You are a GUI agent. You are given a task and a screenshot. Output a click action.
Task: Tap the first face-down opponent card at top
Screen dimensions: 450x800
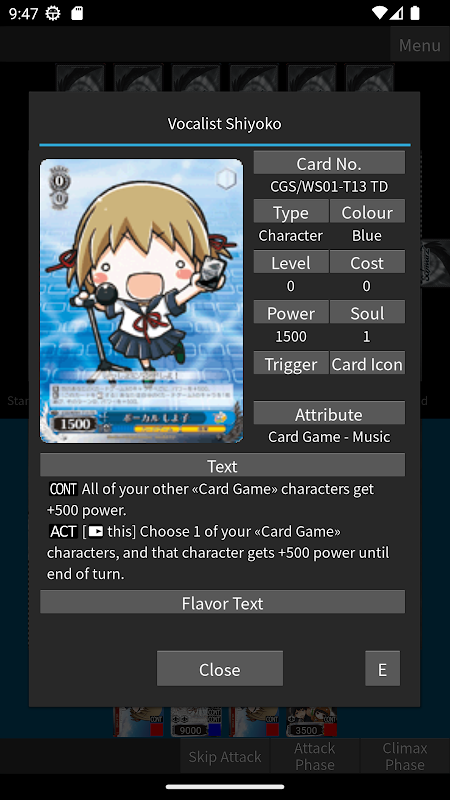point(80,78)
